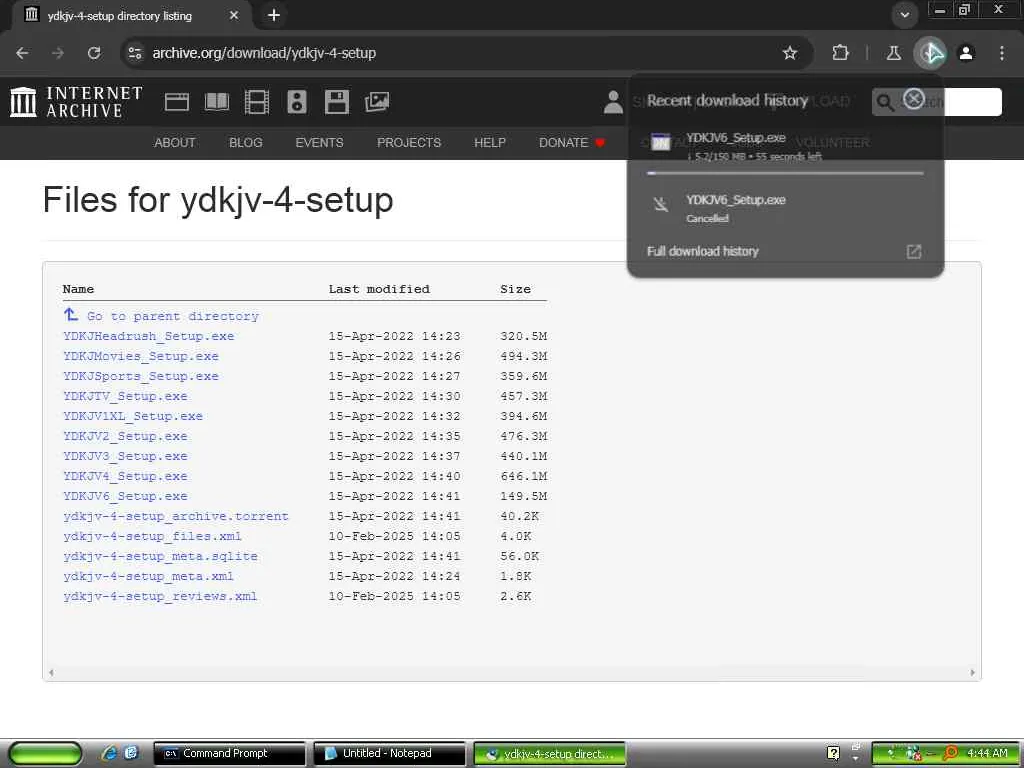The image size is (1024, 768).
Task: Click the green Start button
Action: coord(46,754)
